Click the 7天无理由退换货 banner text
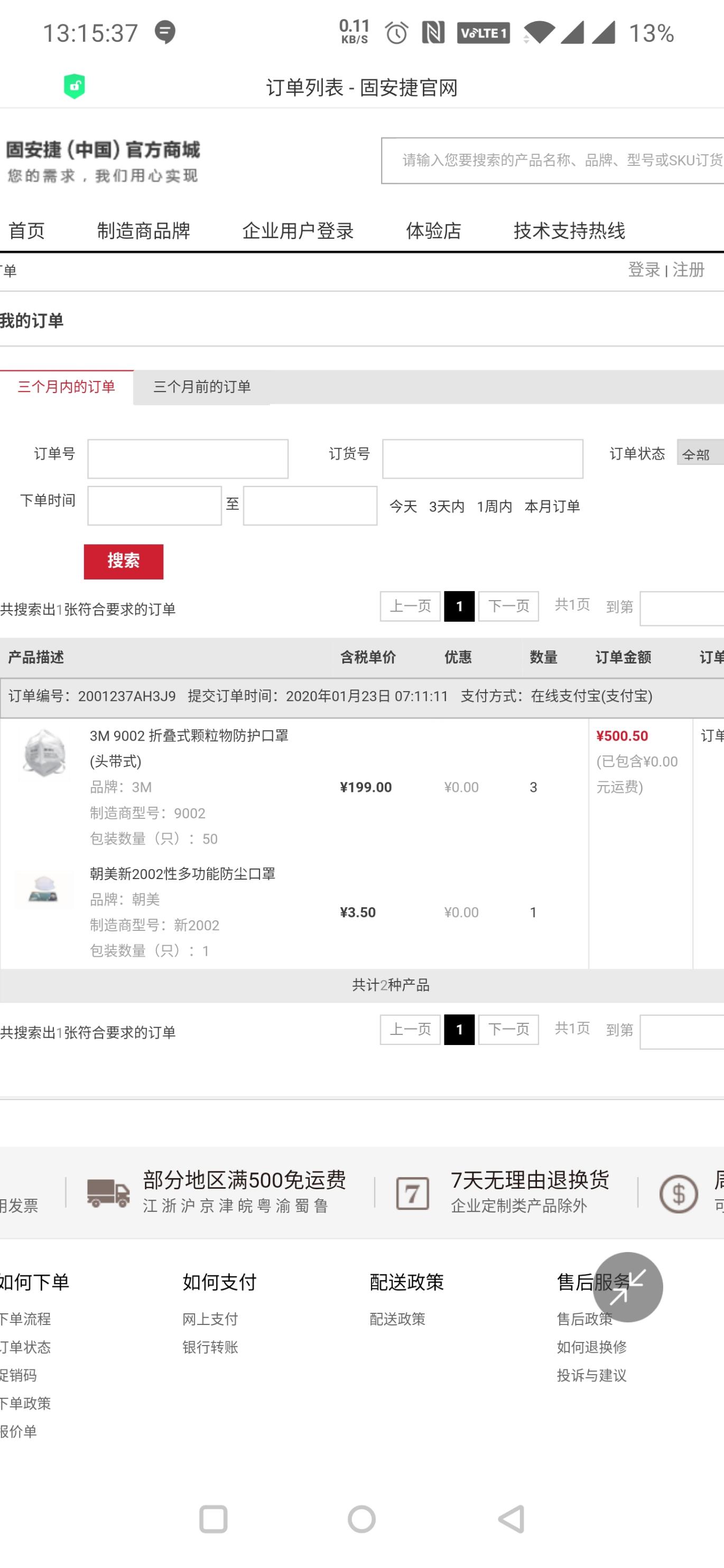Viewport: 724px width, 1568px height. [x=530, y=1179]
